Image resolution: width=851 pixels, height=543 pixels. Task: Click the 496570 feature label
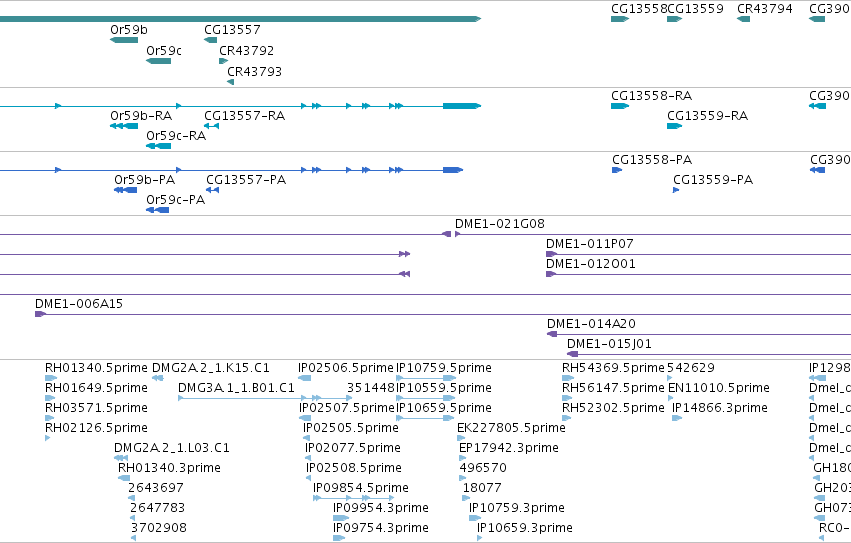483,468
